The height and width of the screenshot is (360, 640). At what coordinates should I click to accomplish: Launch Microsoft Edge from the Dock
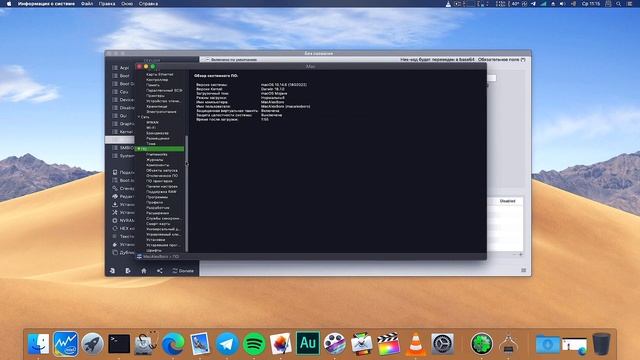[173, 344]
